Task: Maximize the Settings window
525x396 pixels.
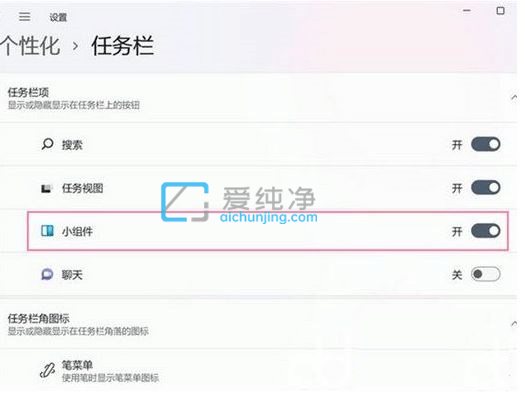Action: (500, 11)
